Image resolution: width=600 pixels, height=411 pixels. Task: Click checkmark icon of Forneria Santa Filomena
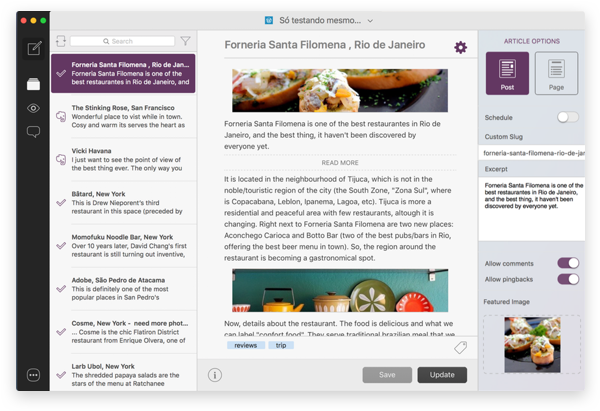click(61, 73)
